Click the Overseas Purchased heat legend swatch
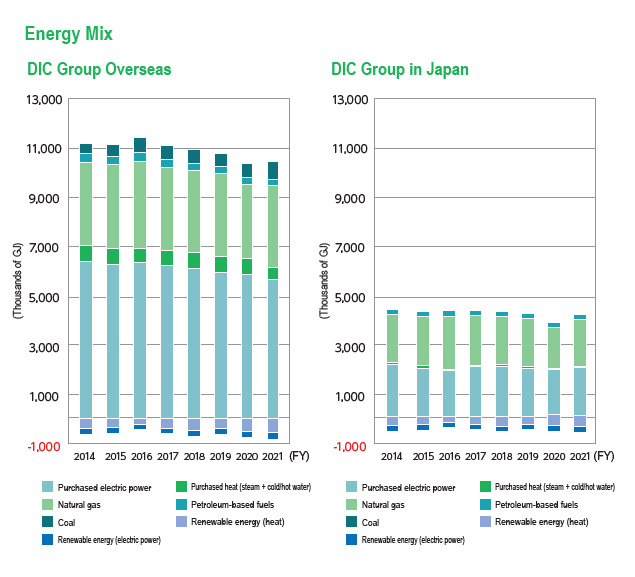Image resolution: width=635 pixels, height=577 pixels. click(181, 486)
